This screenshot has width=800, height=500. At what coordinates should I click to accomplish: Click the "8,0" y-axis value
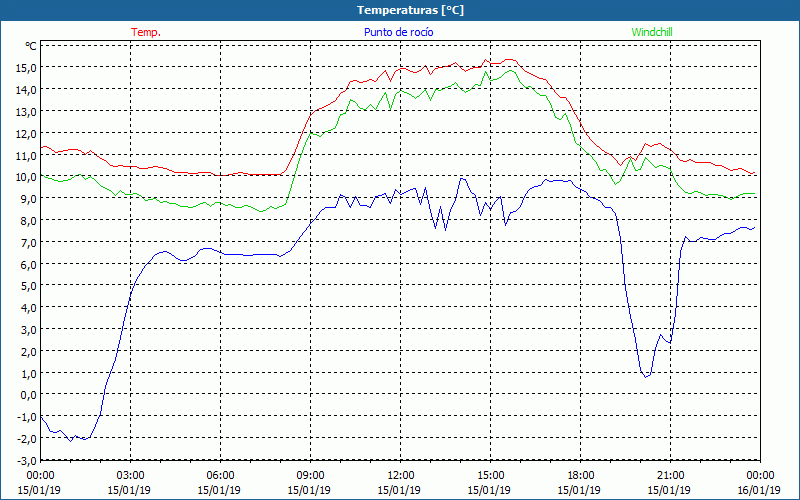(x=29, y=221)
